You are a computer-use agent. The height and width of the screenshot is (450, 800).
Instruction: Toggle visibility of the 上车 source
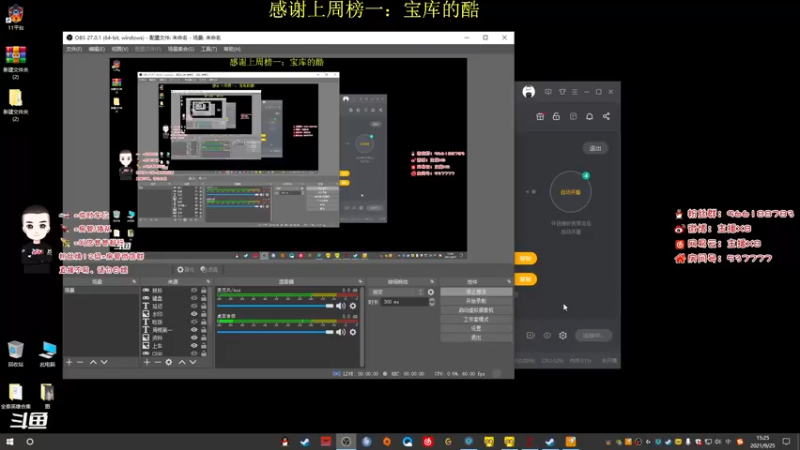click(x=194, y=346)
